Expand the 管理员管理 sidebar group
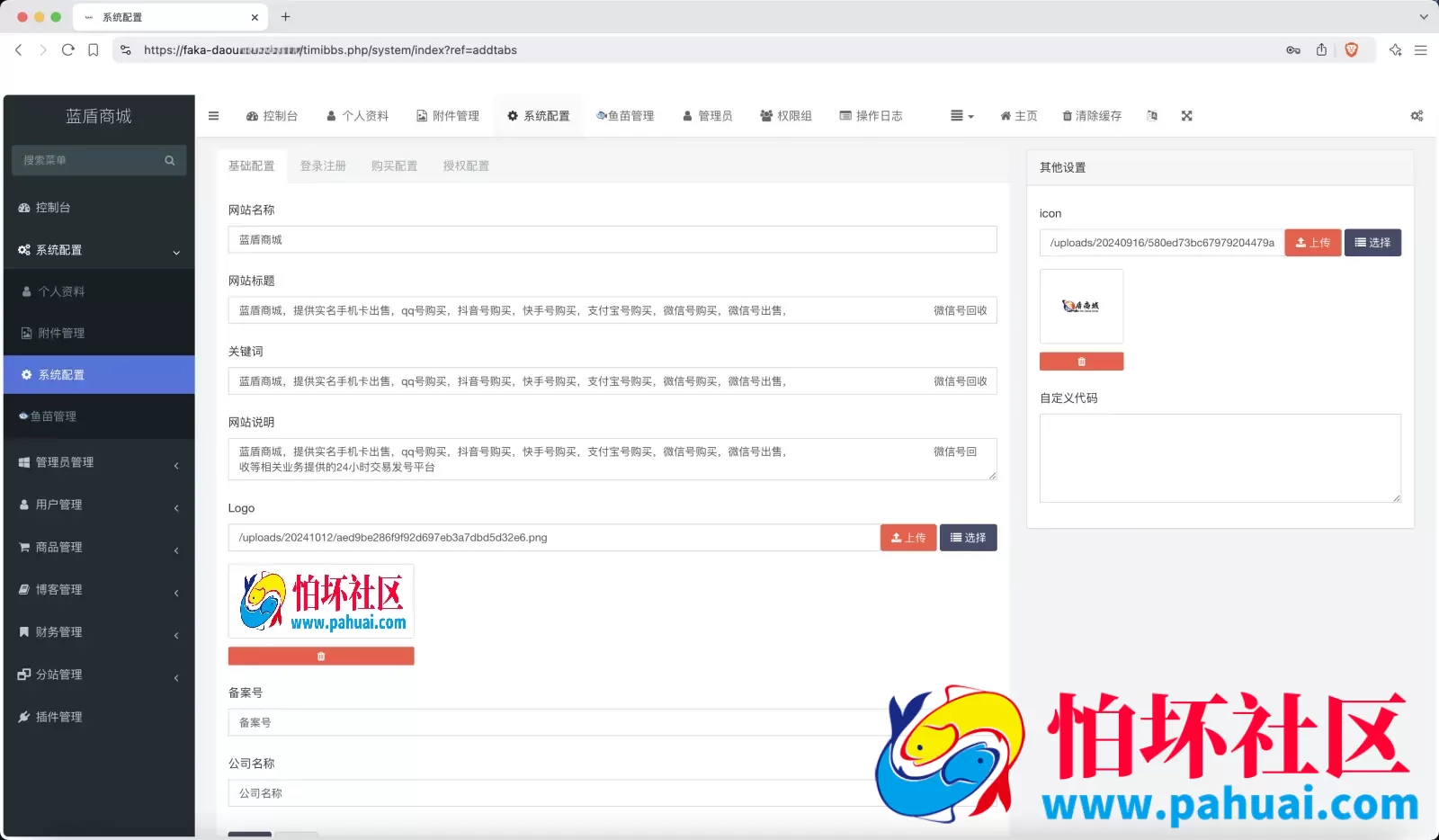 (99, 462)
